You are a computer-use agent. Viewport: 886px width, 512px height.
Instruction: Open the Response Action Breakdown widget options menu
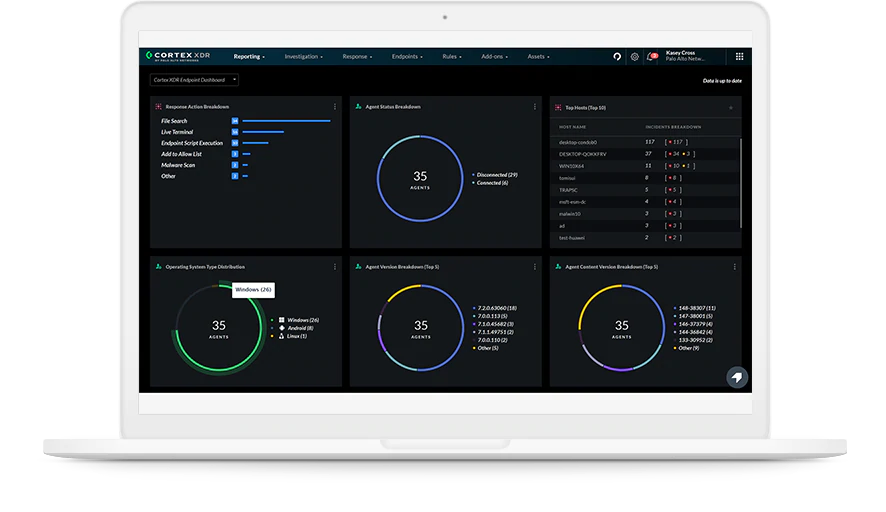tap(335, 107)
